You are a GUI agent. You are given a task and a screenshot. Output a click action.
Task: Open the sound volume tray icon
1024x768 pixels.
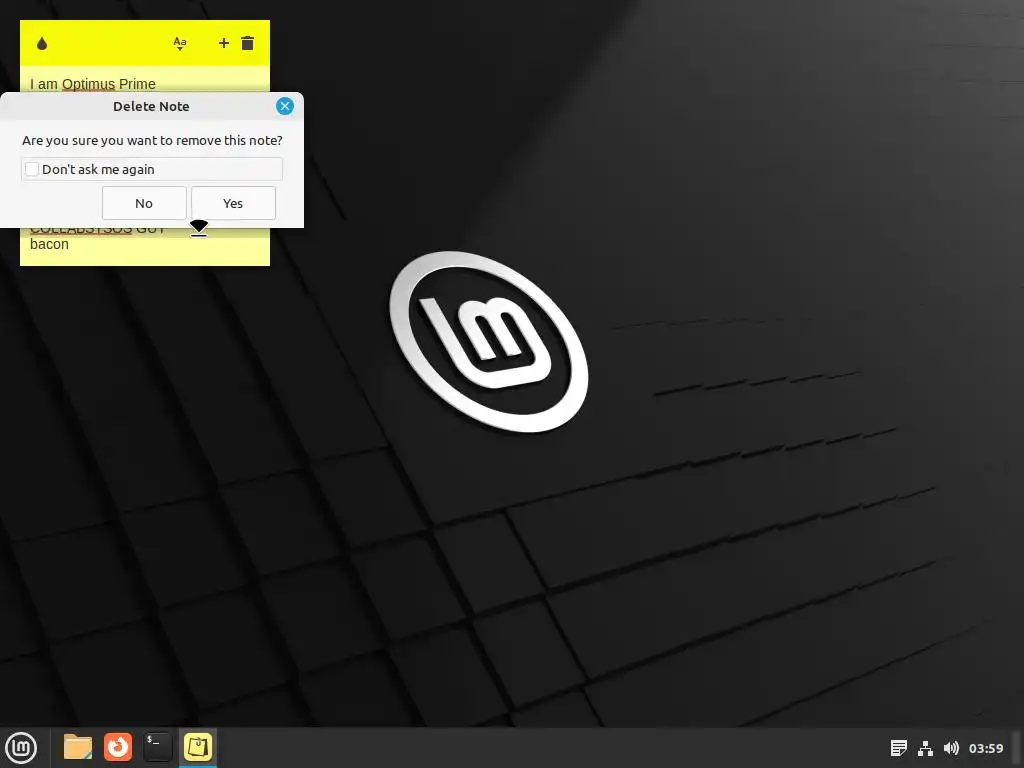point(952,748)
